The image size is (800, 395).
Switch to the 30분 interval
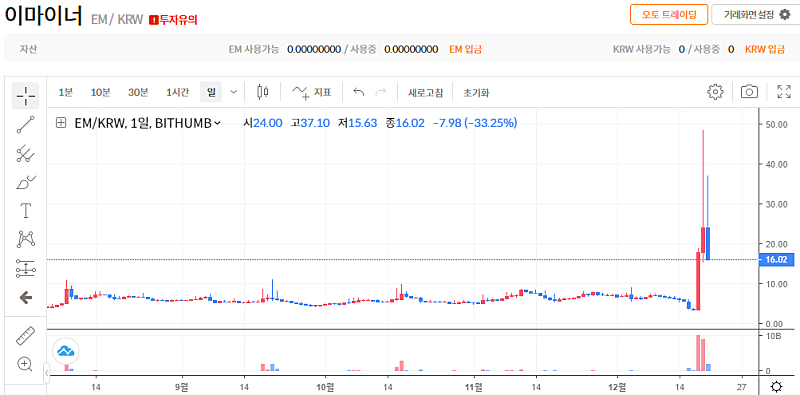tap(138, 92)
